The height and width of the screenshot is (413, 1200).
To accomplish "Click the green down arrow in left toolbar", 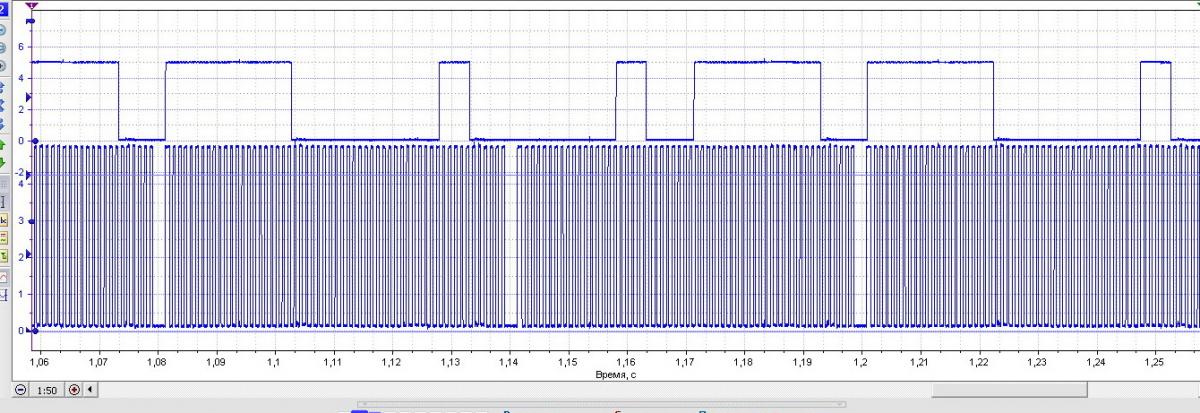I will pyautogui.click(x=3, y=161).
